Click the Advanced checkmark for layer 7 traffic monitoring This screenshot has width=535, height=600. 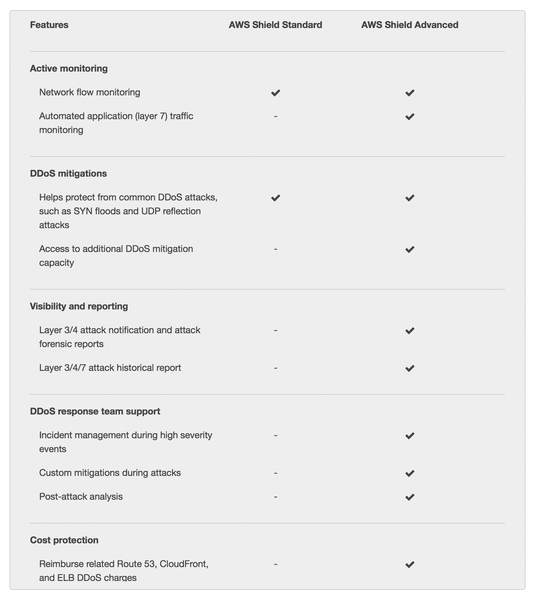coord(410,117)
